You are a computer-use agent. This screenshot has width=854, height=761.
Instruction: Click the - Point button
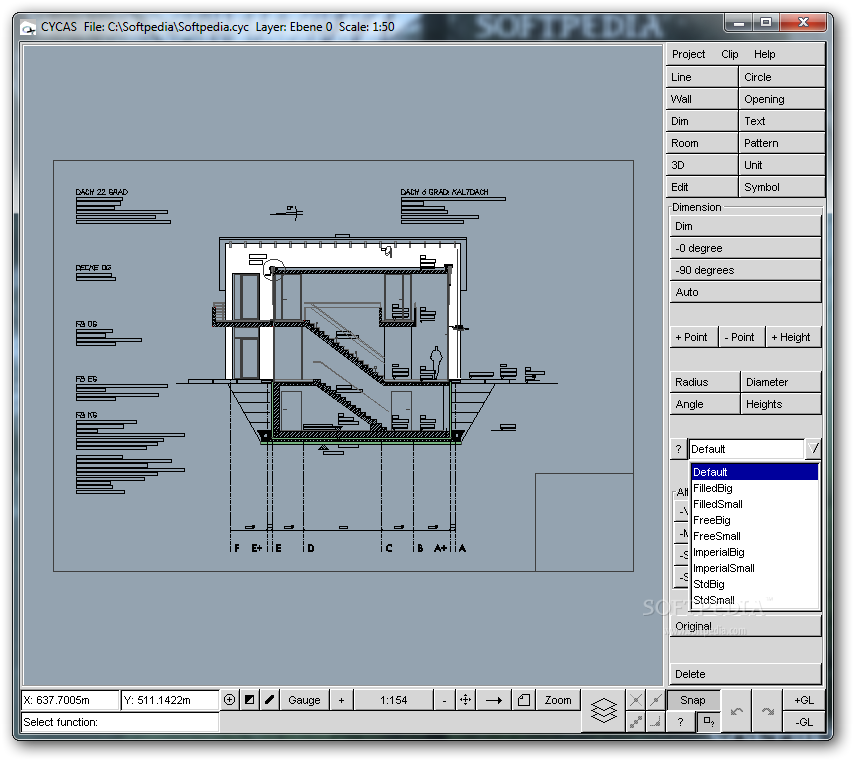coord(741,337)
